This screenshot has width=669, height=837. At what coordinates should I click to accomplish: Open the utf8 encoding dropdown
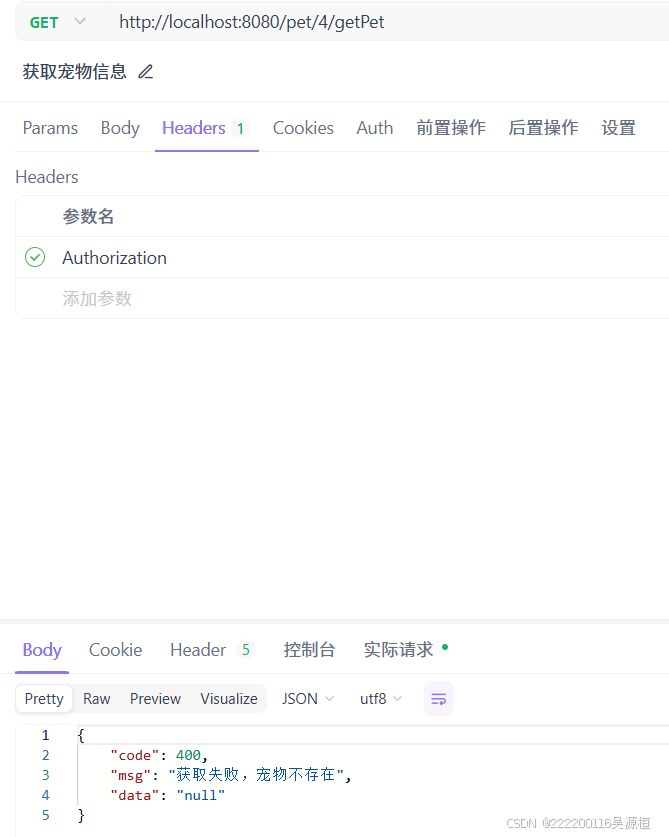pyautogui.click(x=381, y=699)
